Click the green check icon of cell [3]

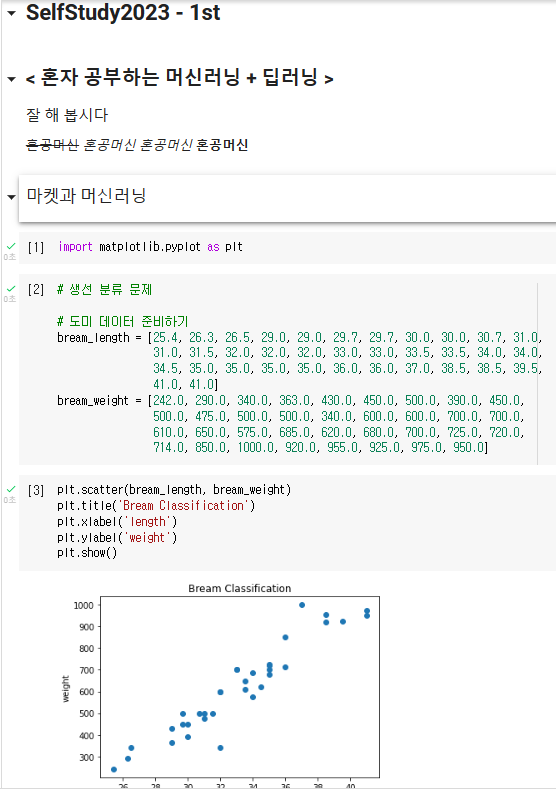pos(11,489)
